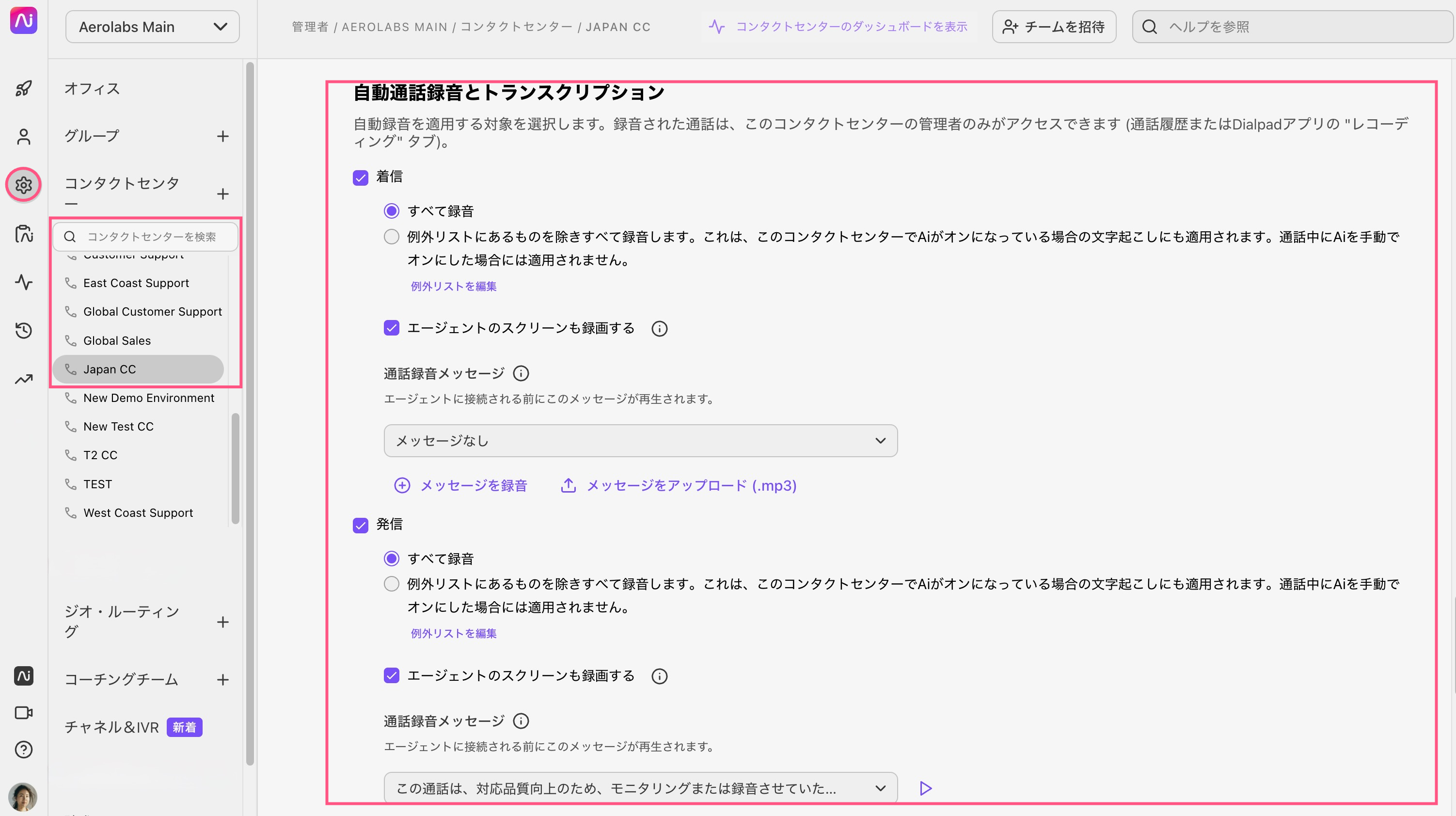Click the Dialpad logo icon at top-left
This screenshot has height=816, width=1456.
pos(24,20)
